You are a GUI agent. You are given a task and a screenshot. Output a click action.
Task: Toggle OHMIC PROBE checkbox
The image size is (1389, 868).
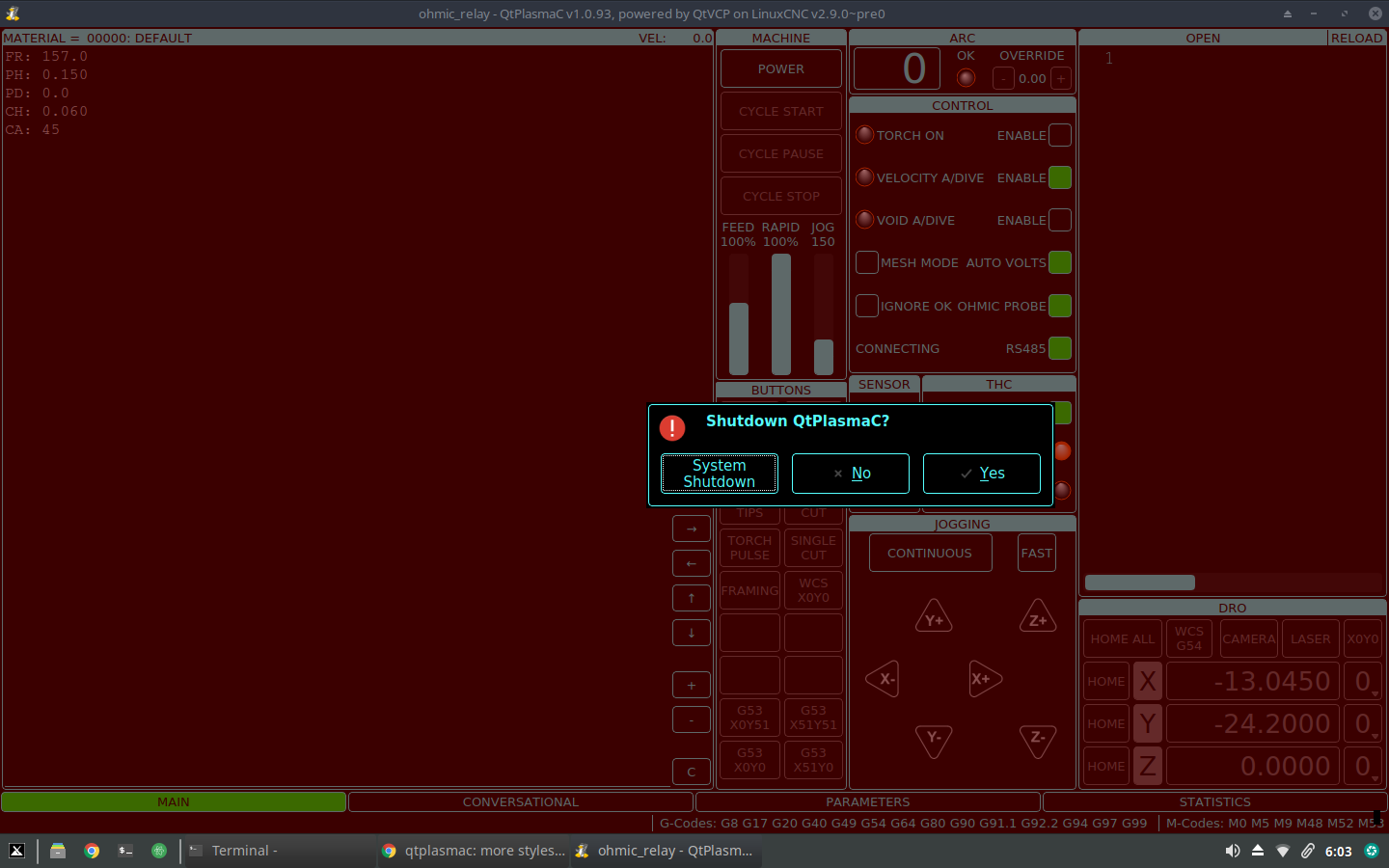click(x=1060, y=306)
